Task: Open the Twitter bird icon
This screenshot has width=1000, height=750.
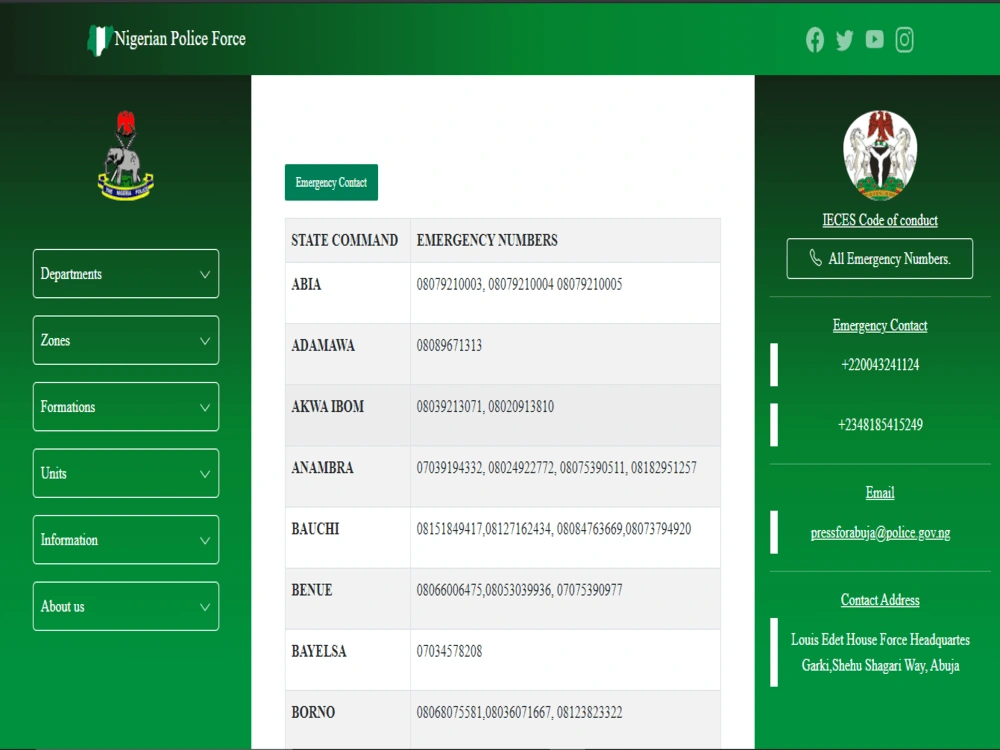Action: 844,40
